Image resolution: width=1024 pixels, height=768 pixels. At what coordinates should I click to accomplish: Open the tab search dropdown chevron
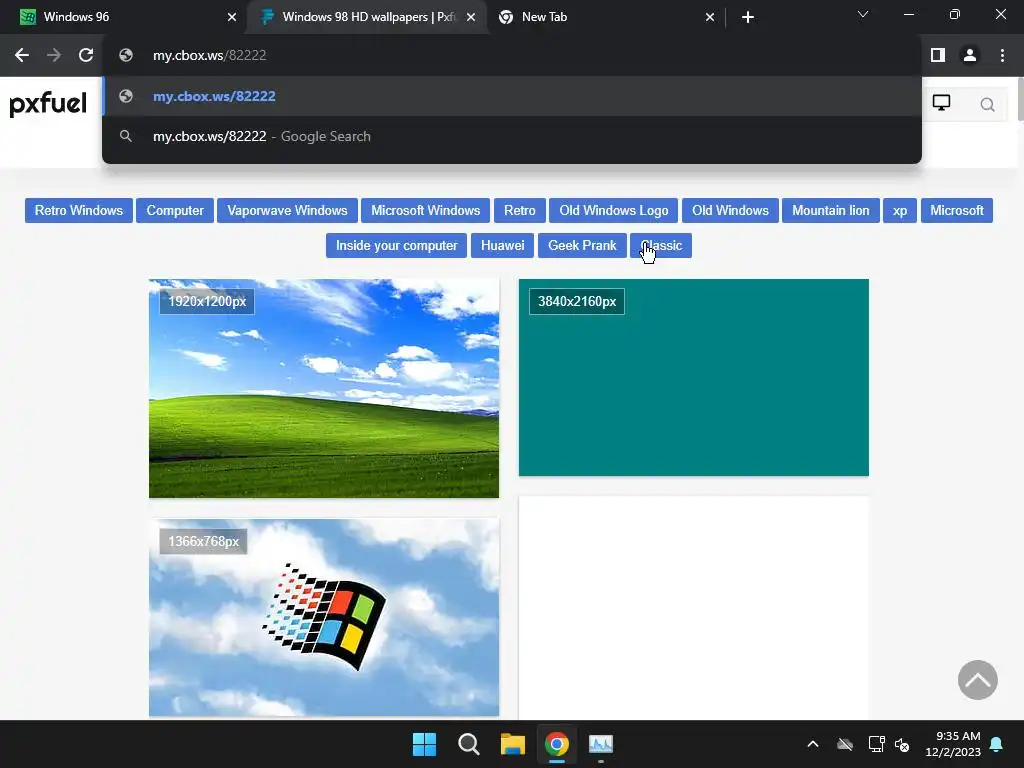863,14
